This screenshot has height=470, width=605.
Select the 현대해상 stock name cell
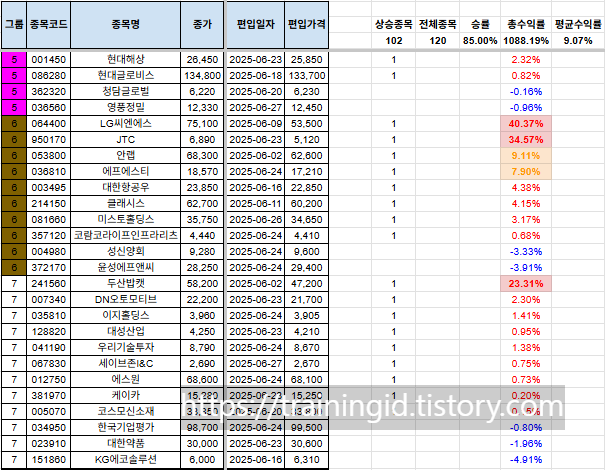pos(125,59)
